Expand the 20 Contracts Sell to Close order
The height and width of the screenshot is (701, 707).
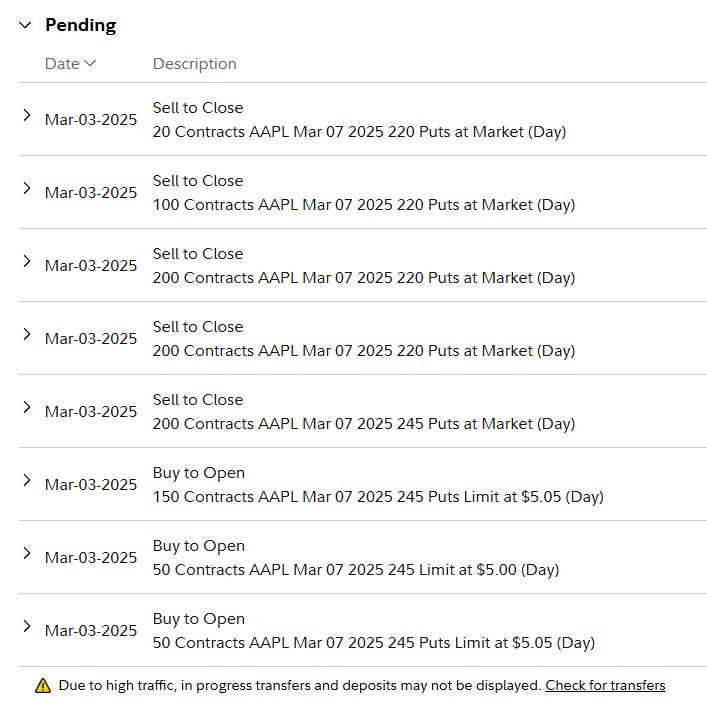27,115
